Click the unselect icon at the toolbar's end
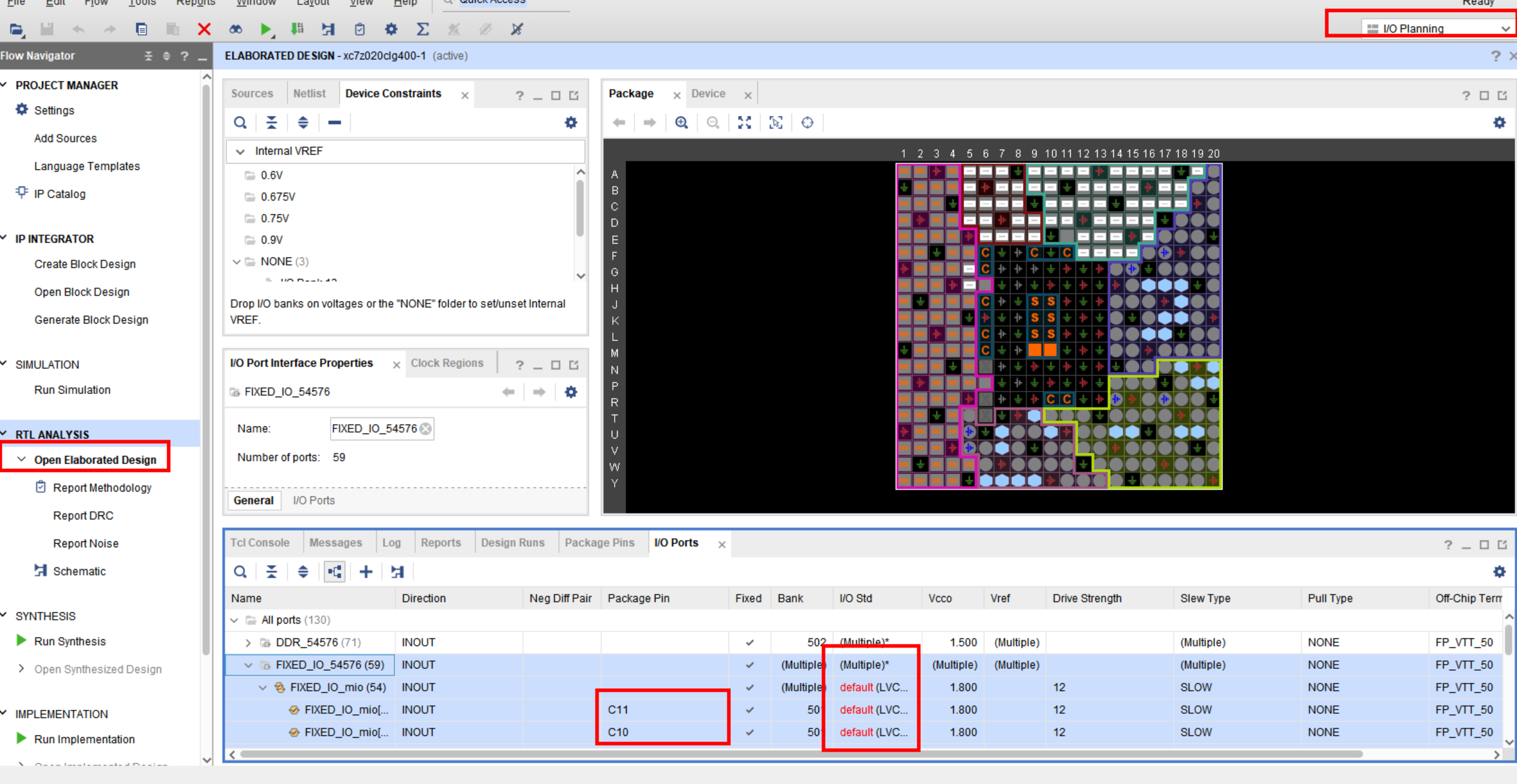This screenshot has height=784, width=1517. coord(516,29)
